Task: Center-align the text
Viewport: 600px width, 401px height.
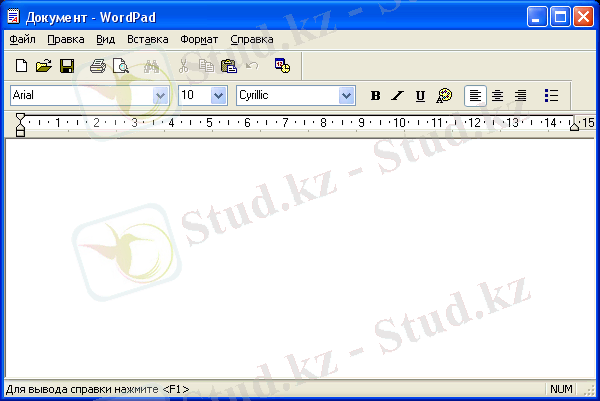Action: 497,96
